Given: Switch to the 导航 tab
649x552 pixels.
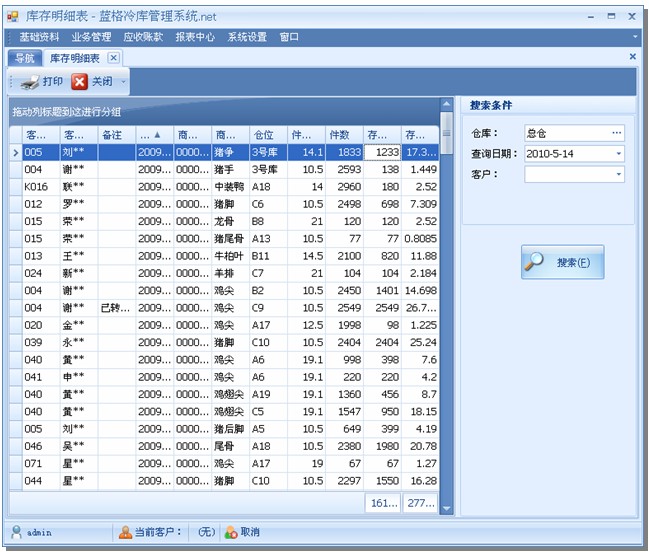Looking at the screenshot, I should click(x=25, y=58).
